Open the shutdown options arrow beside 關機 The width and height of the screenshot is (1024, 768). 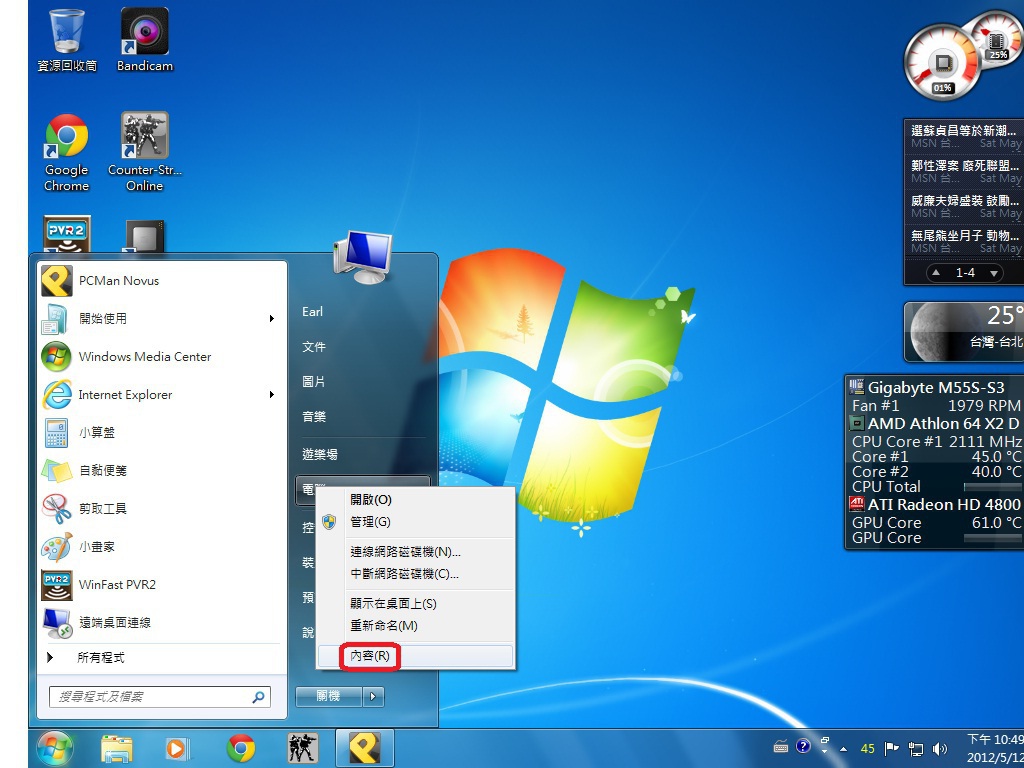click(x=373, y=697)
